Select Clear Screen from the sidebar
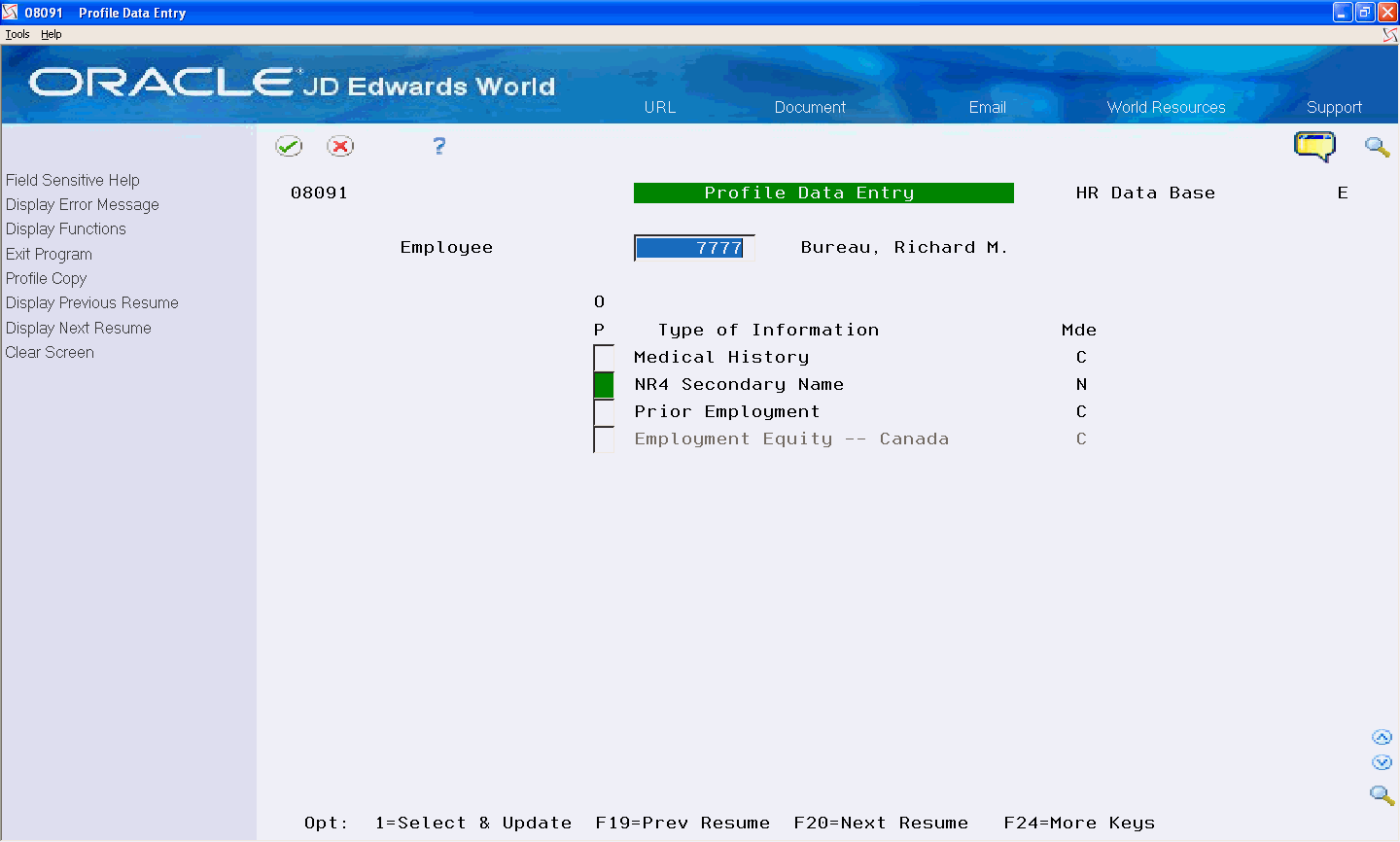1400x842 pixels. [50, 352]
